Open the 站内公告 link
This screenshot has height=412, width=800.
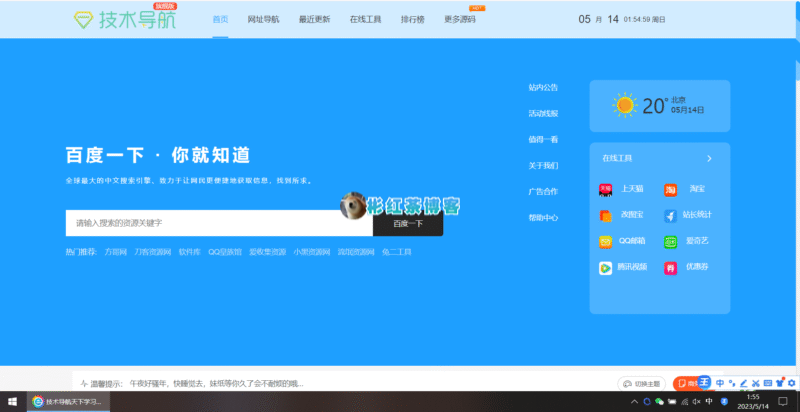point(543,88)
